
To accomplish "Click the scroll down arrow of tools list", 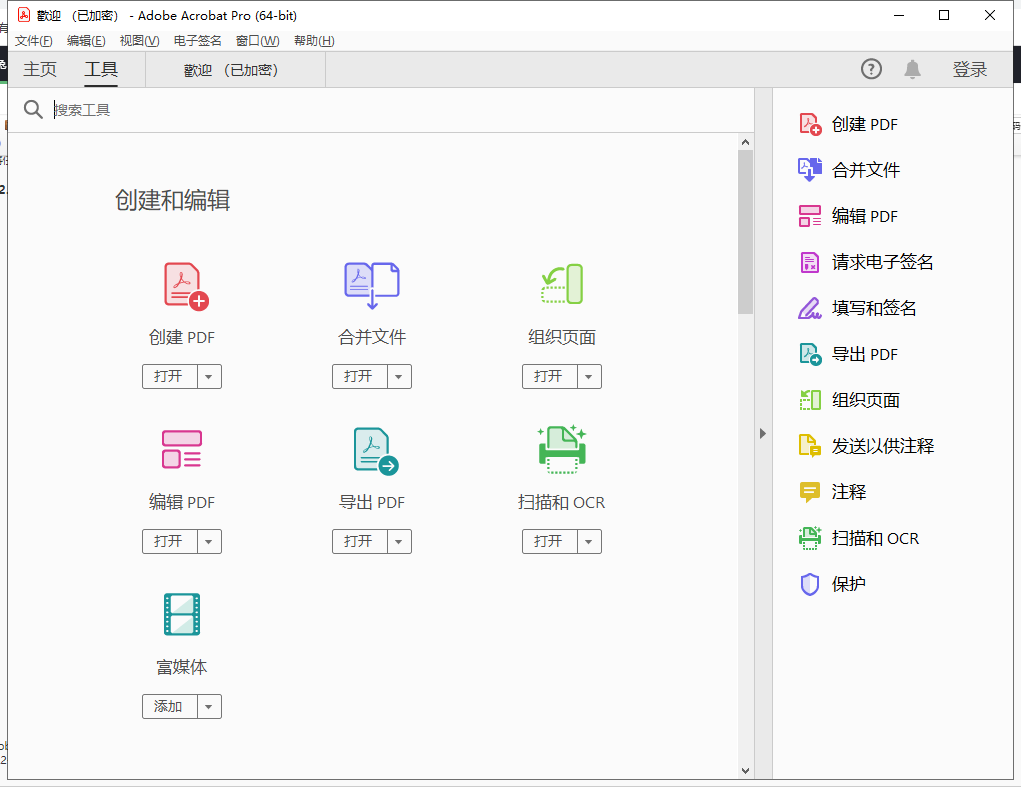I will pos(746,771).
